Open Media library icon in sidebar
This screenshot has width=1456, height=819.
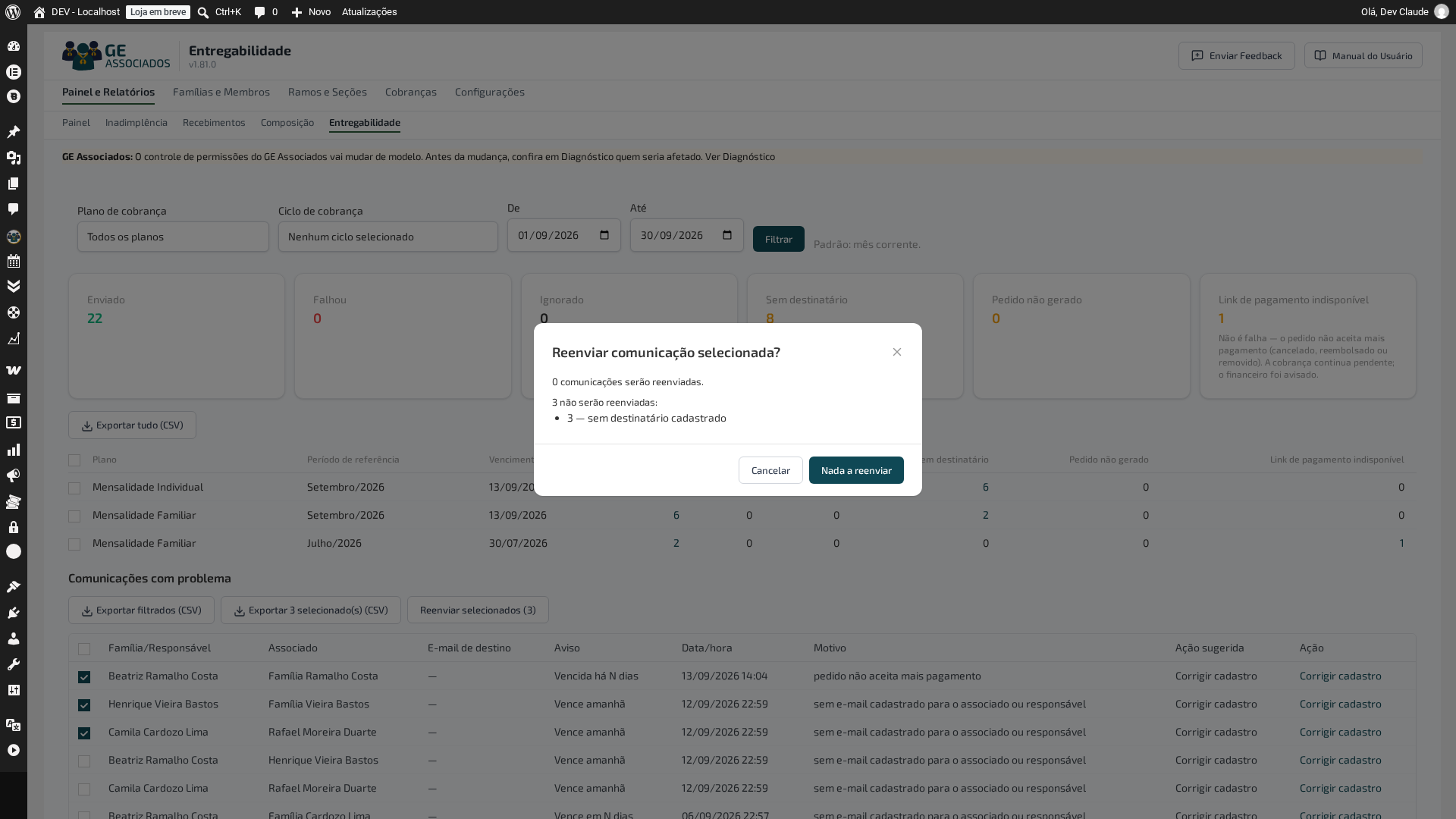click(14, 158)
